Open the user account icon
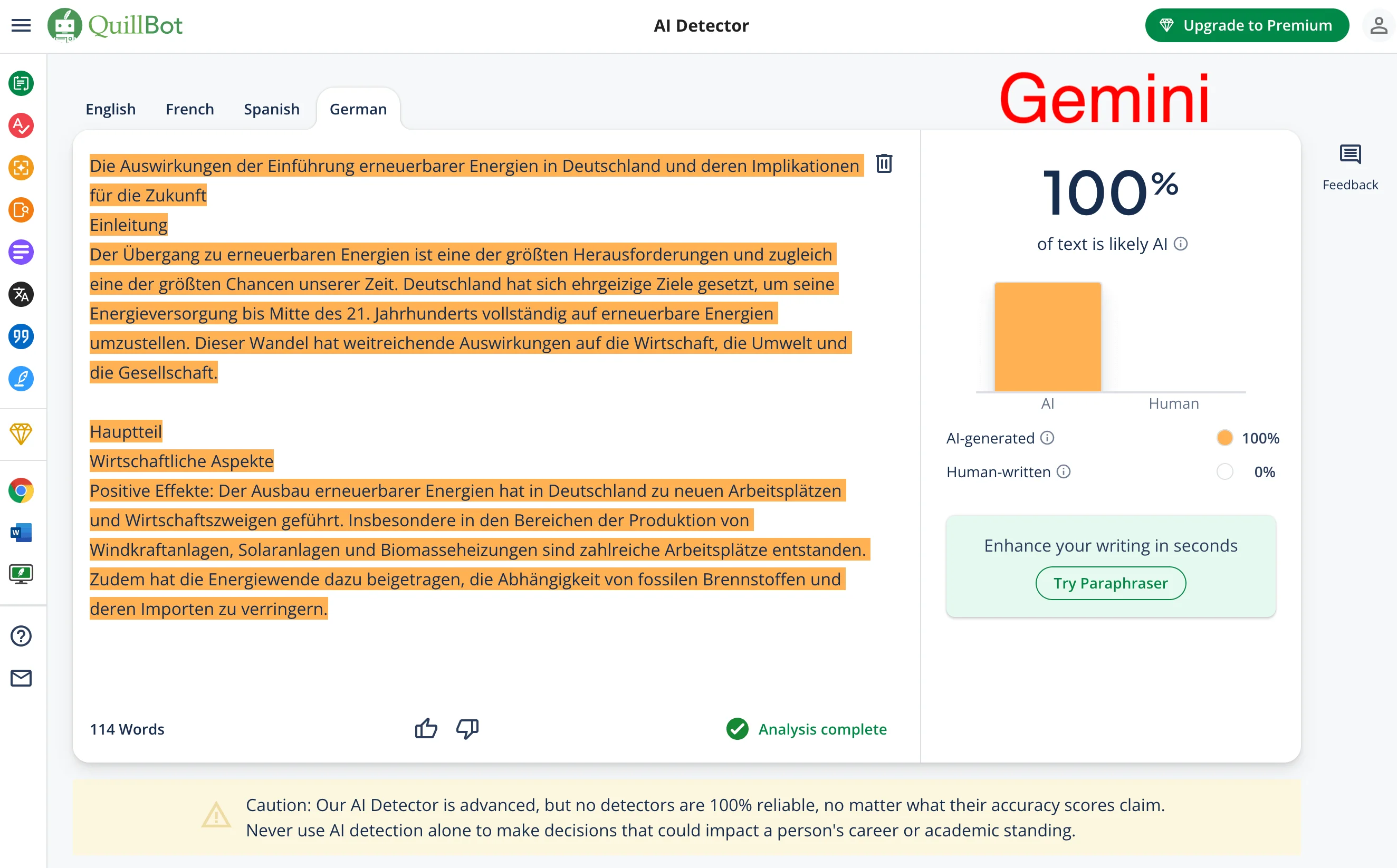The image size is (1397, 868). click(1379, 25)
